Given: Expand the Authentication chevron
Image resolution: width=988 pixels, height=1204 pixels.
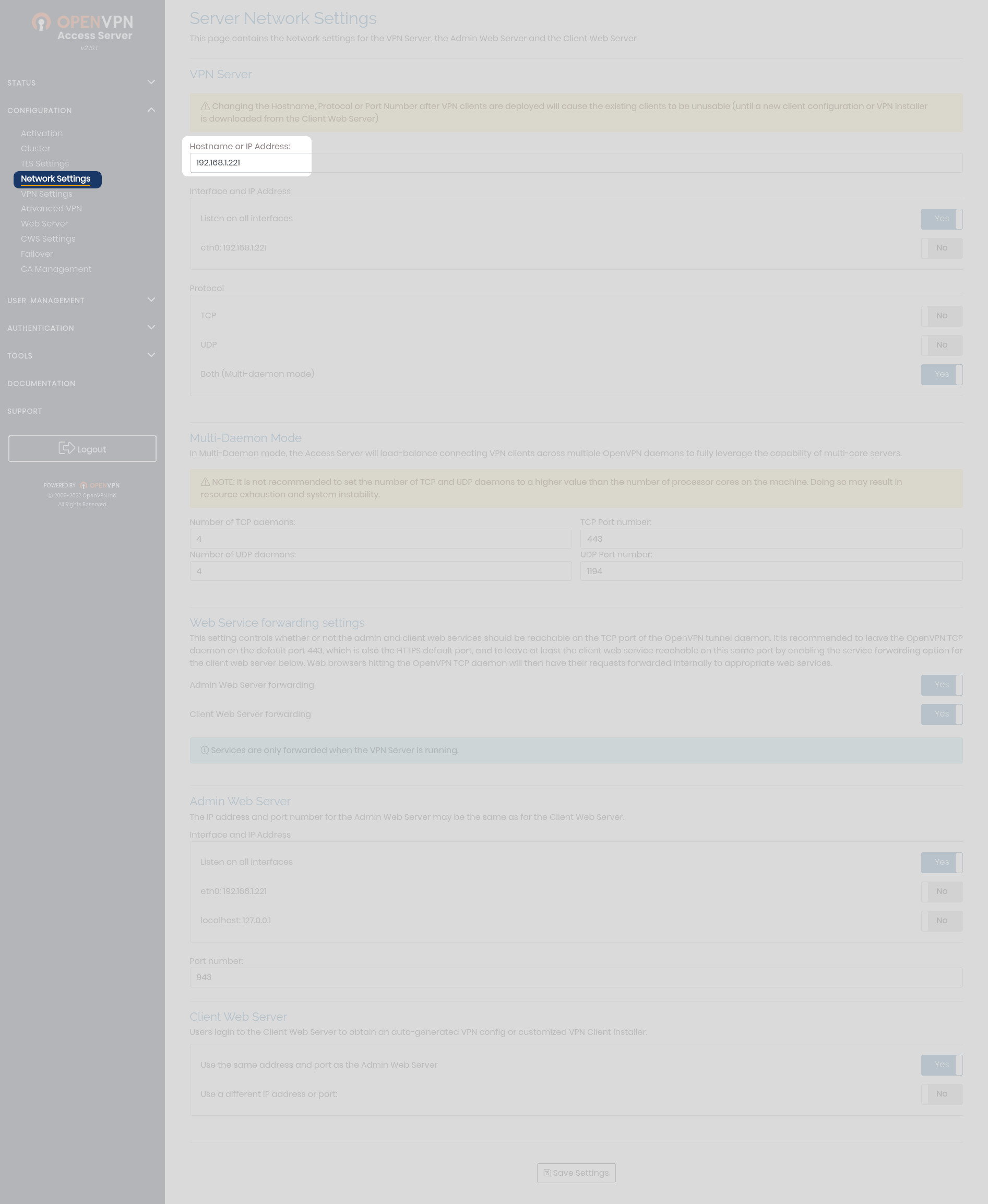Looking at the screenshot, I should (x=151, y=328).
